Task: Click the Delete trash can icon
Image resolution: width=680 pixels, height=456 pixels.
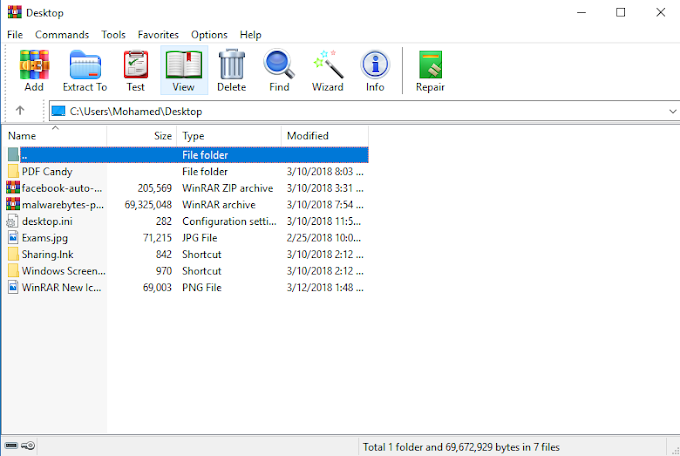Action: pos(232,65)
